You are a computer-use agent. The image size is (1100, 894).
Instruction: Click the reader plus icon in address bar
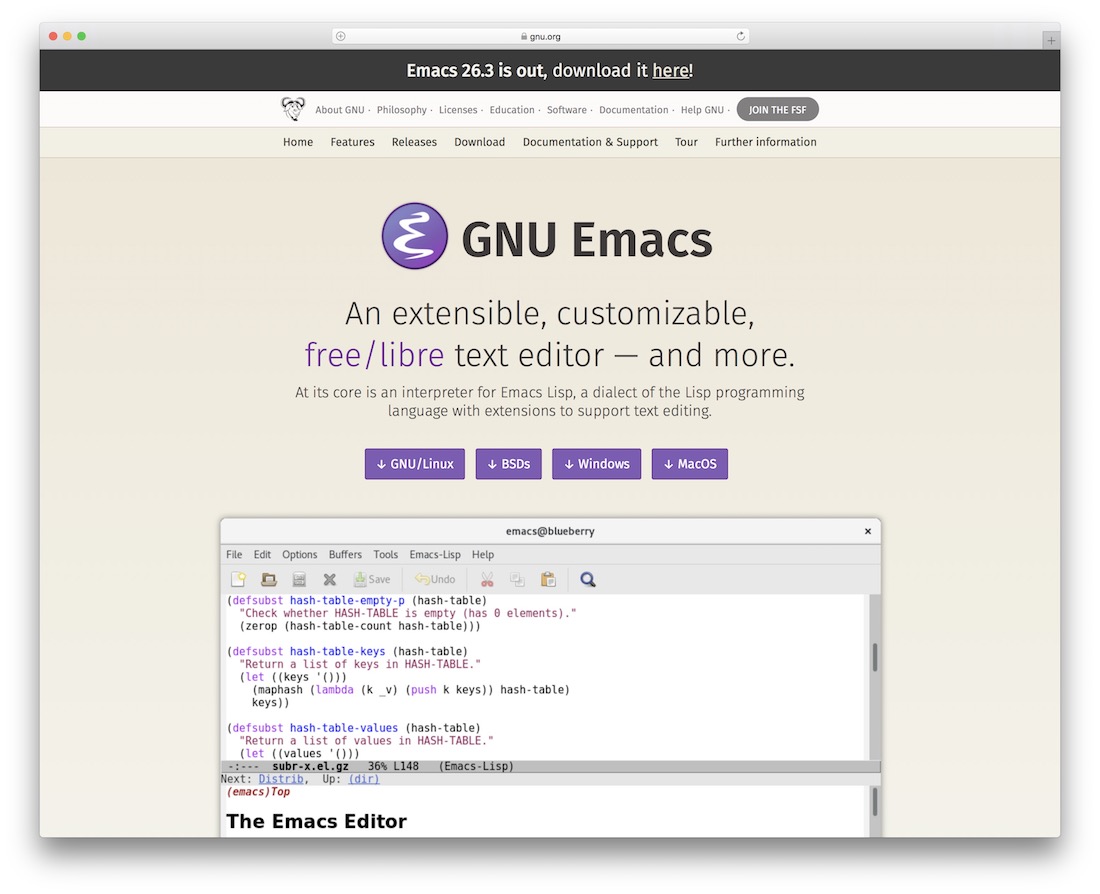pos(340,36)
